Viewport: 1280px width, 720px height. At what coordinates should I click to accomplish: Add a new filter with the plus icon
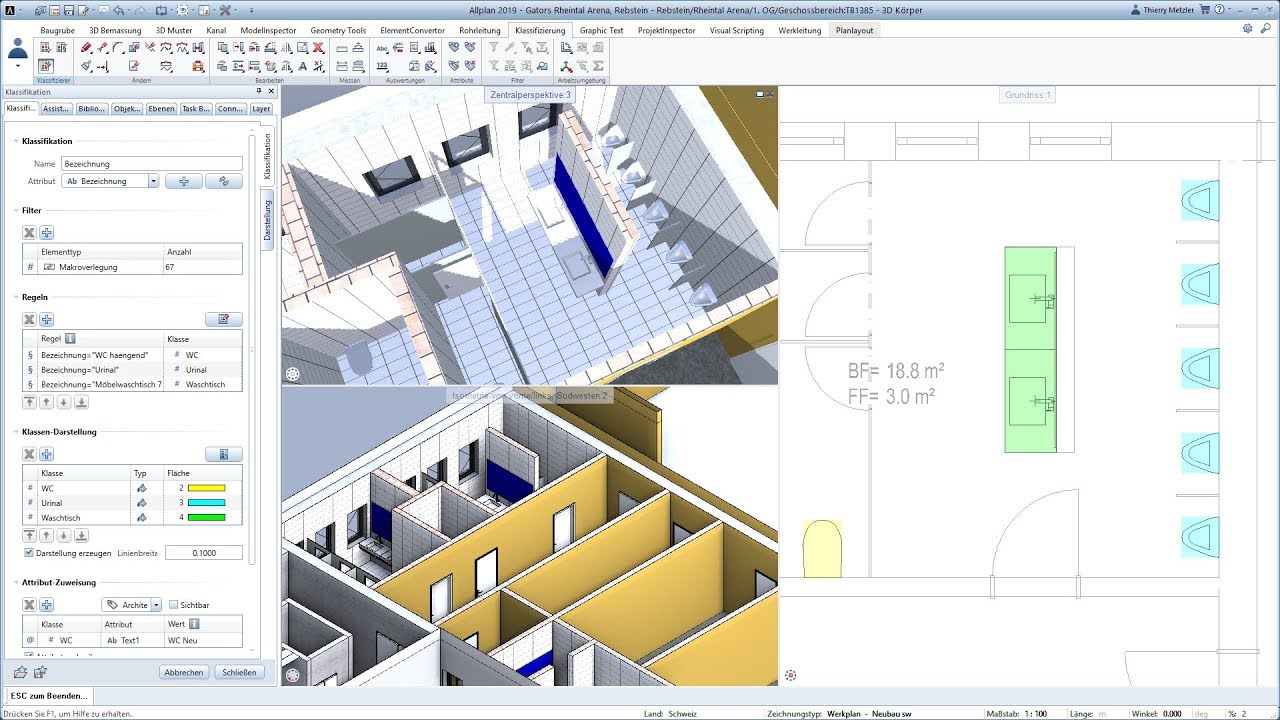(47, 233)
